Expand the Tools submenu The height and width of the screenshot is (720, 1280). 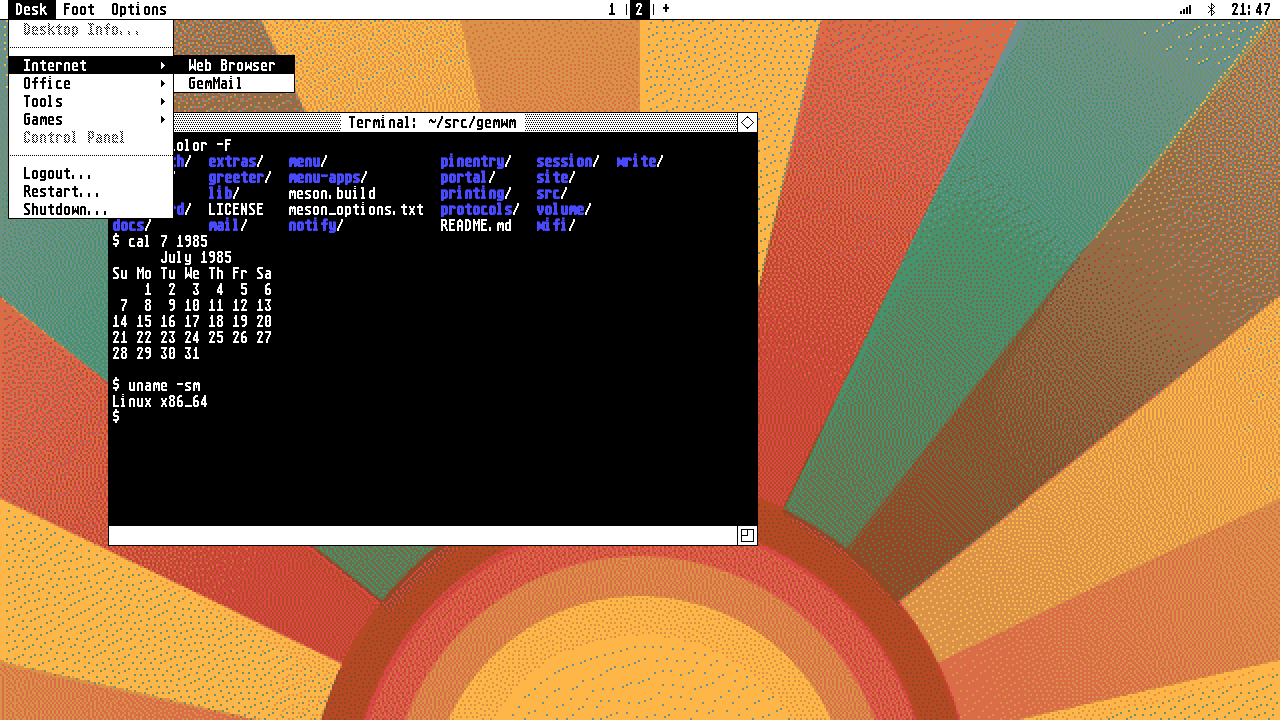pyautogui.click(x=91, y=101)
